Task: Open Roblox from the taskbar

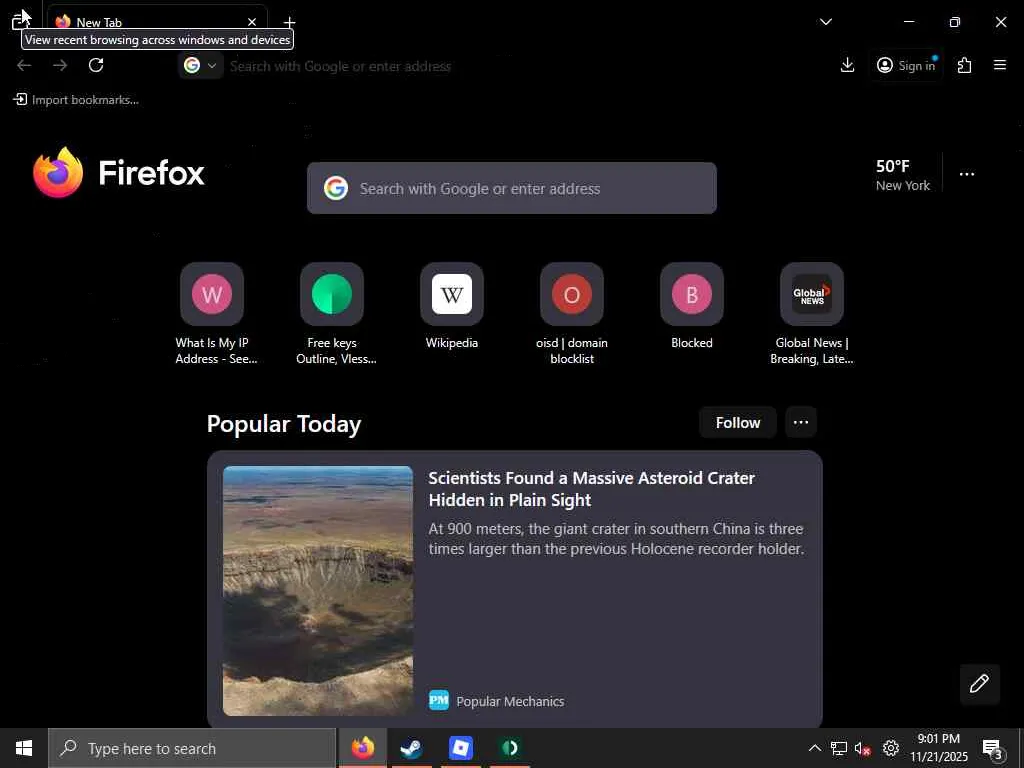Action: click(x=460, y=748)
